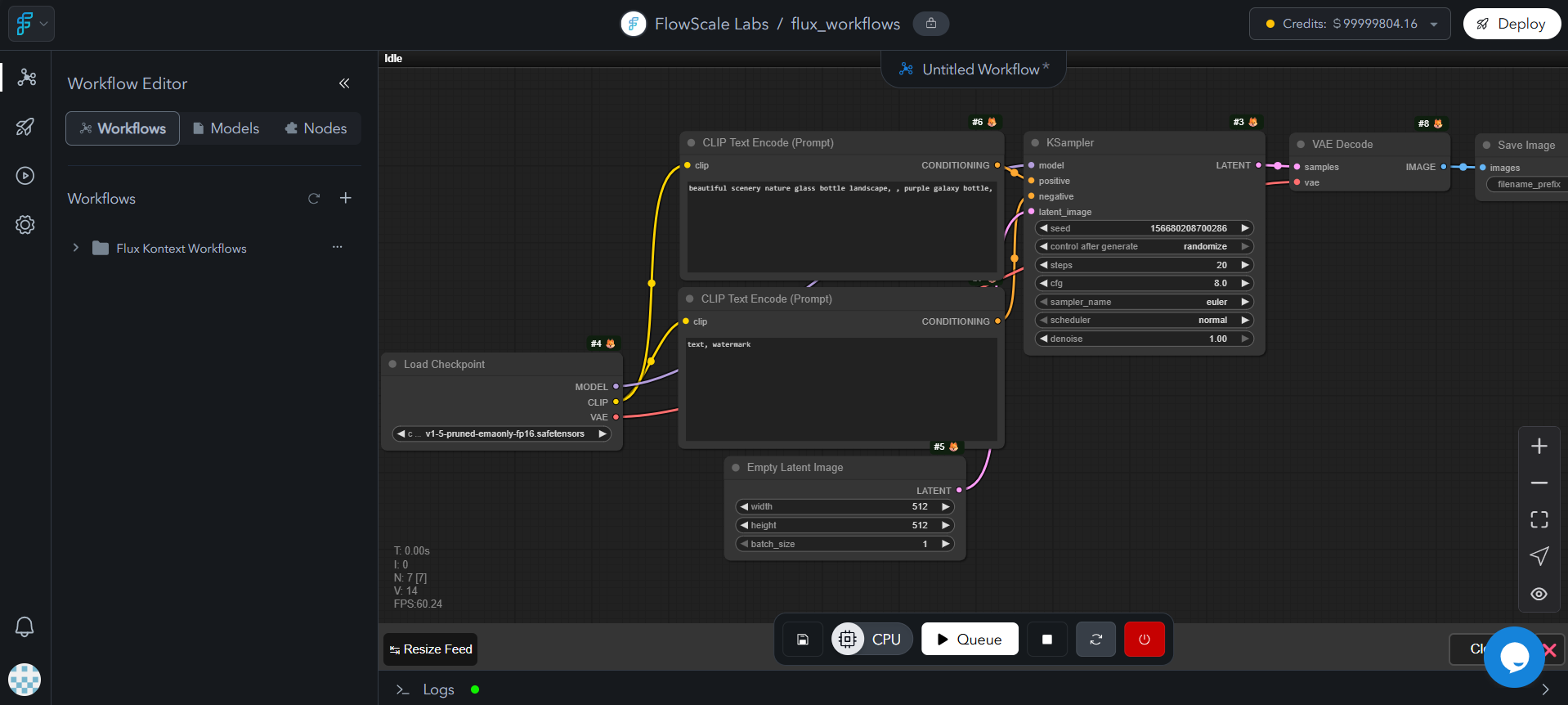Screen dimensions: 1568x705
Task: Click the 'text, watermark' negative prompt box
Action: click(841, 389)
